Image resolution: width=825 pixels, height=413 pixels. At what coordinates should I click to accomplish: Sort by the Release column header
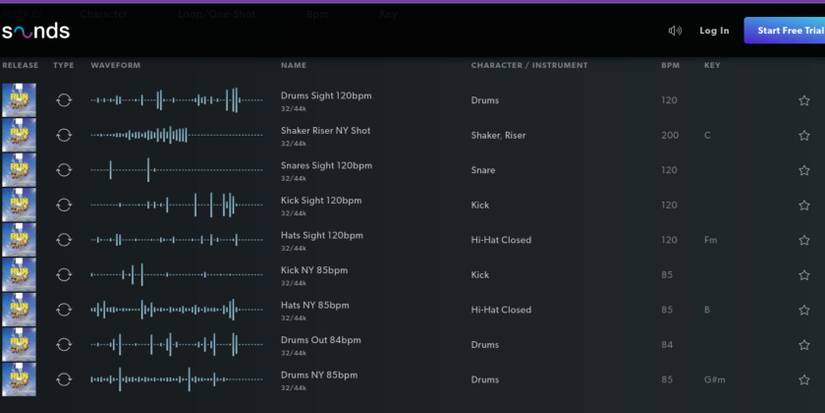20,65
